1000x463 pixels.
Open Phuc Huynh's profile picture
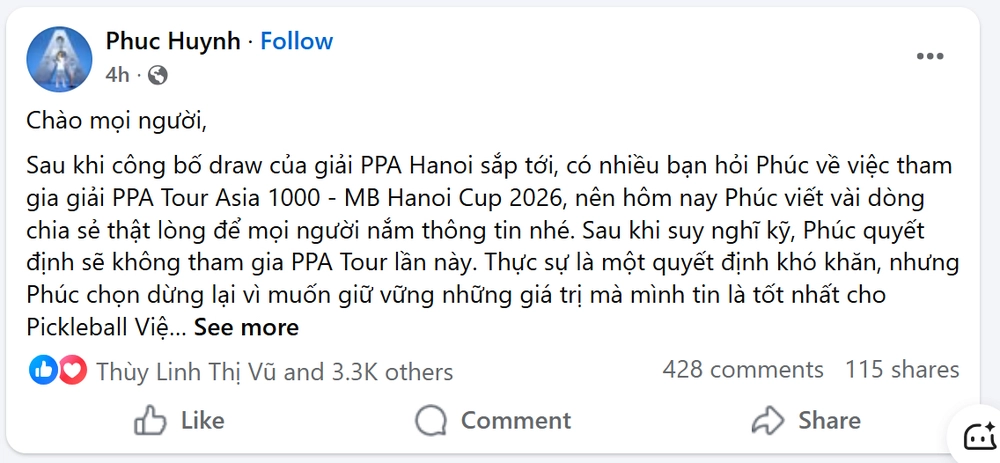pyautogui.click(x=59, y=58)
